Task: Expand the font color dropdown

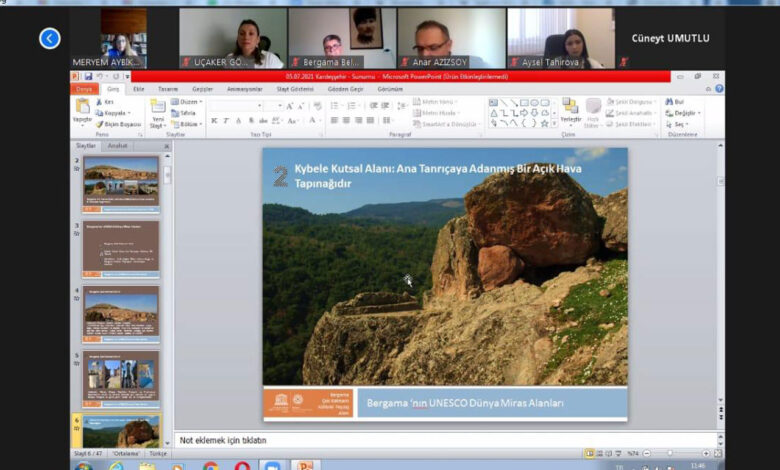Action: (x=318, y=120)
